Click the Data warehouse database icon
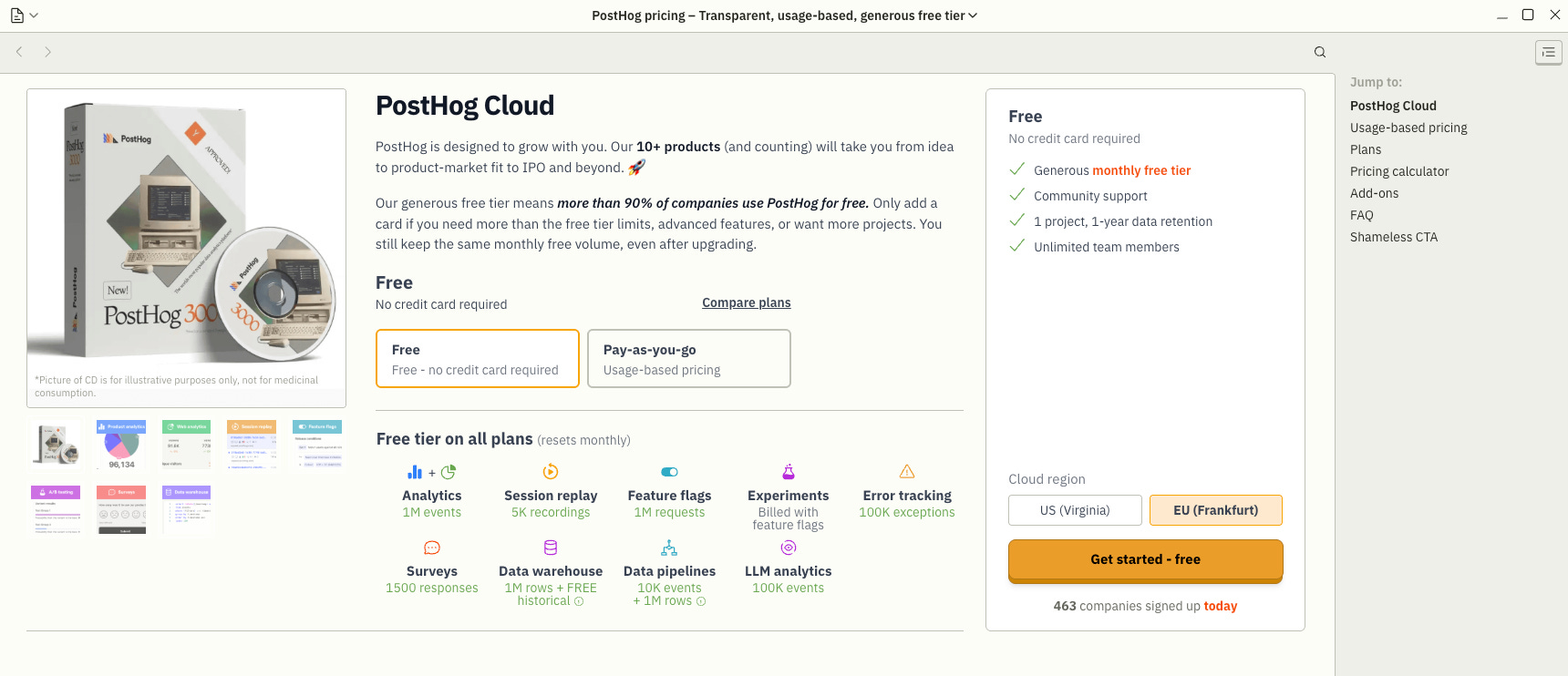The width and height of the screenshot is (1568, 676). 551,548
